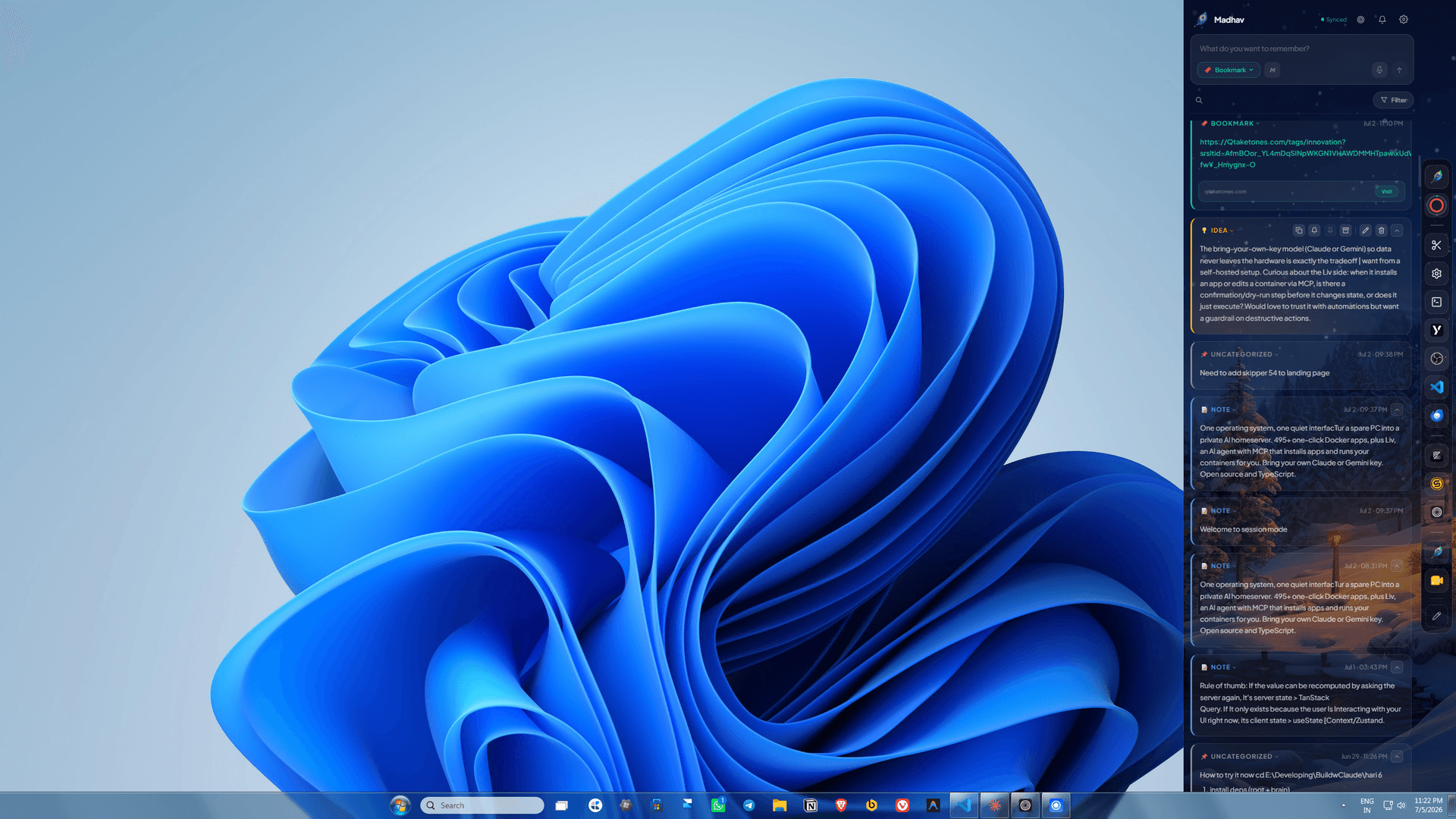The image size is (1456, 819).
Task: Collapse the NOTE dated Jul 2 09:37 PM with chevron
Action: pos(1397,409)
